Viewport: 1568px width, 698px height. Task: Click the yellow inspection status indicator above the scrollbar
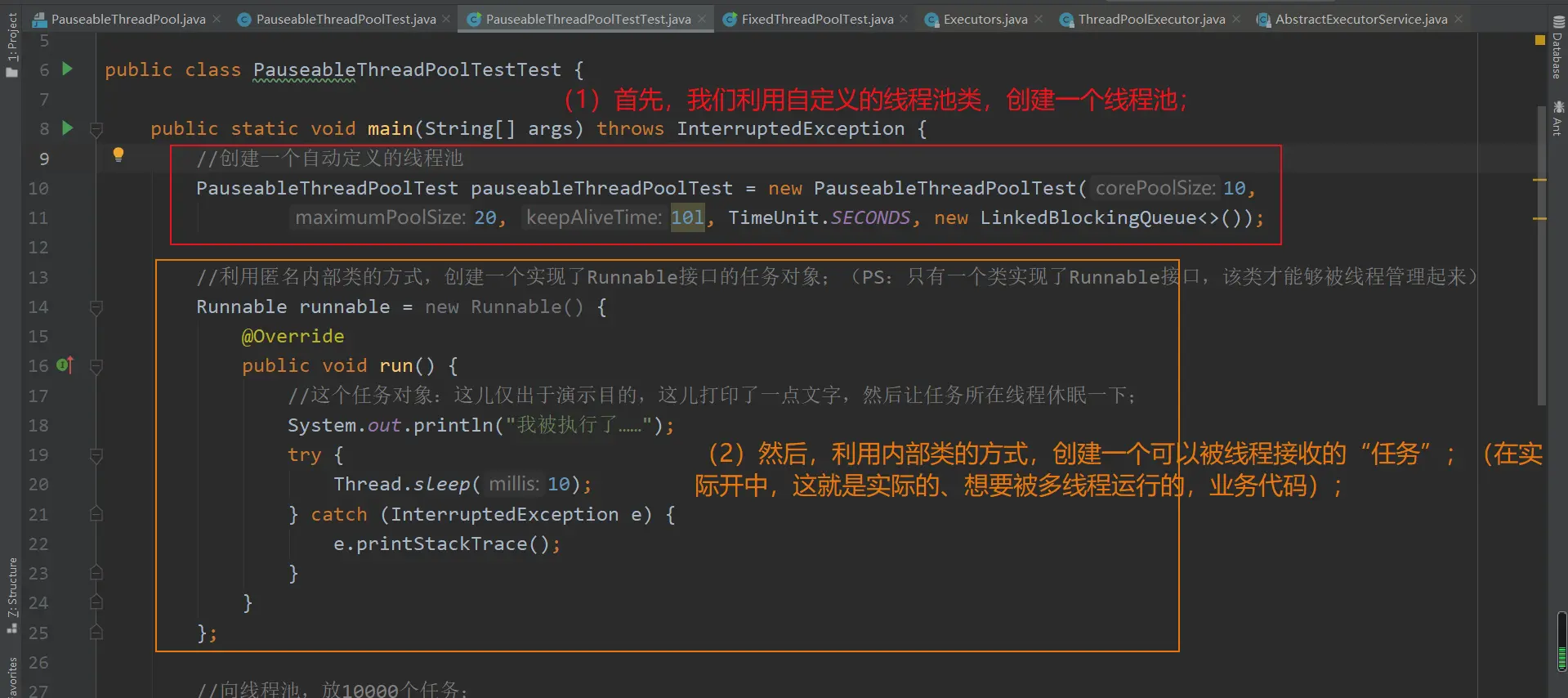[x=1540, y=40]
